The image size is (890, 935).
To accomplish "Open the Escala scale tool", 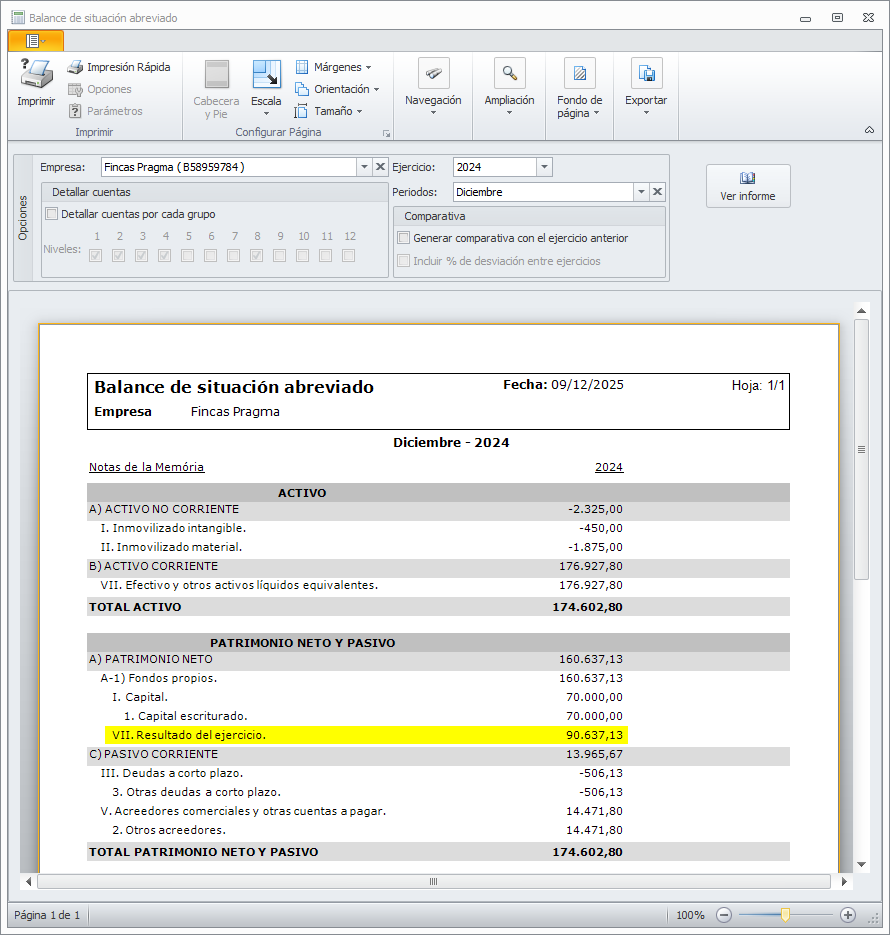I will click(266, 76).
